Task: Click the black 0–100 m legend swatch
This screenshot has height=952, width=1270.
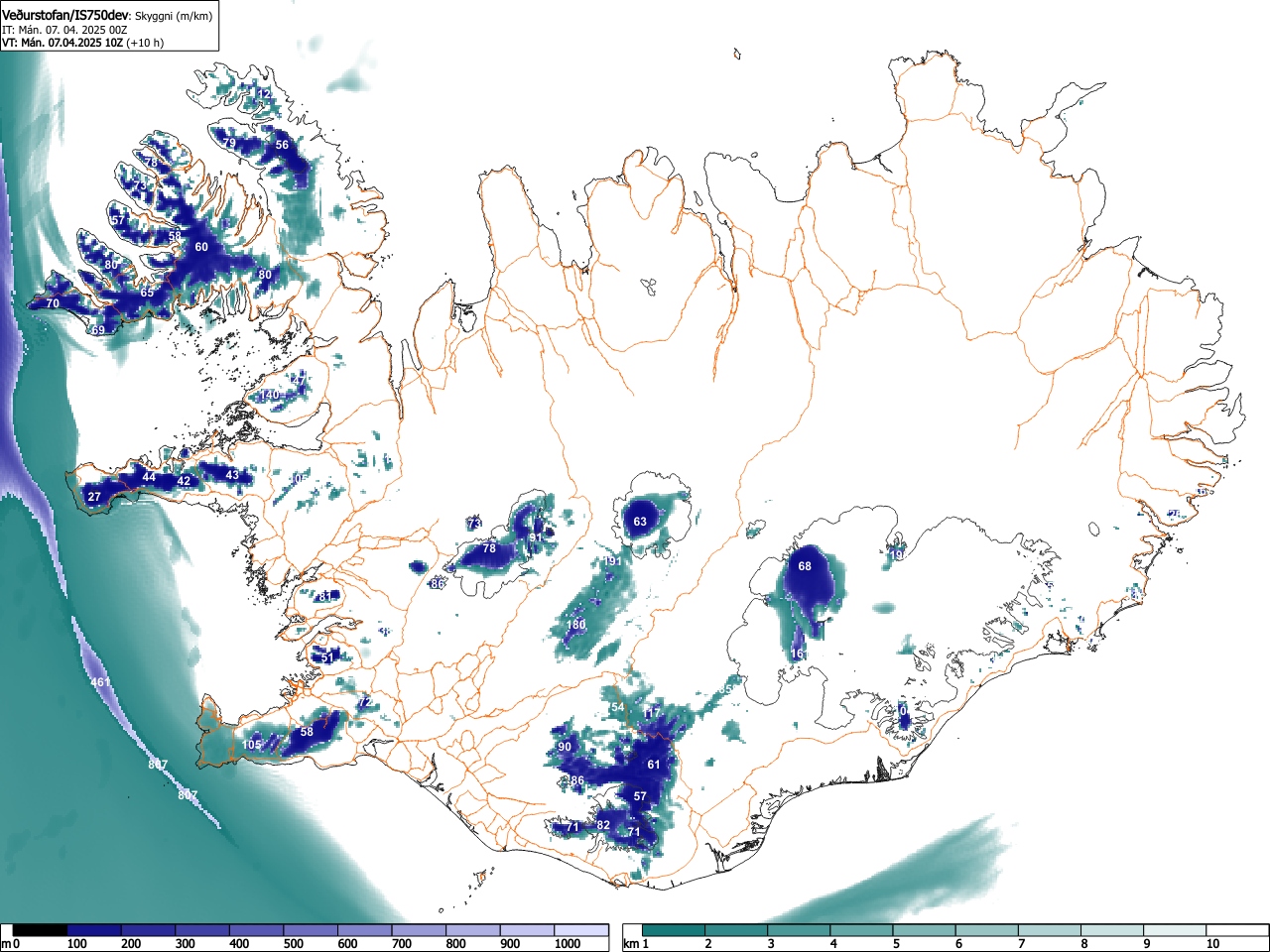Action: 41,930
